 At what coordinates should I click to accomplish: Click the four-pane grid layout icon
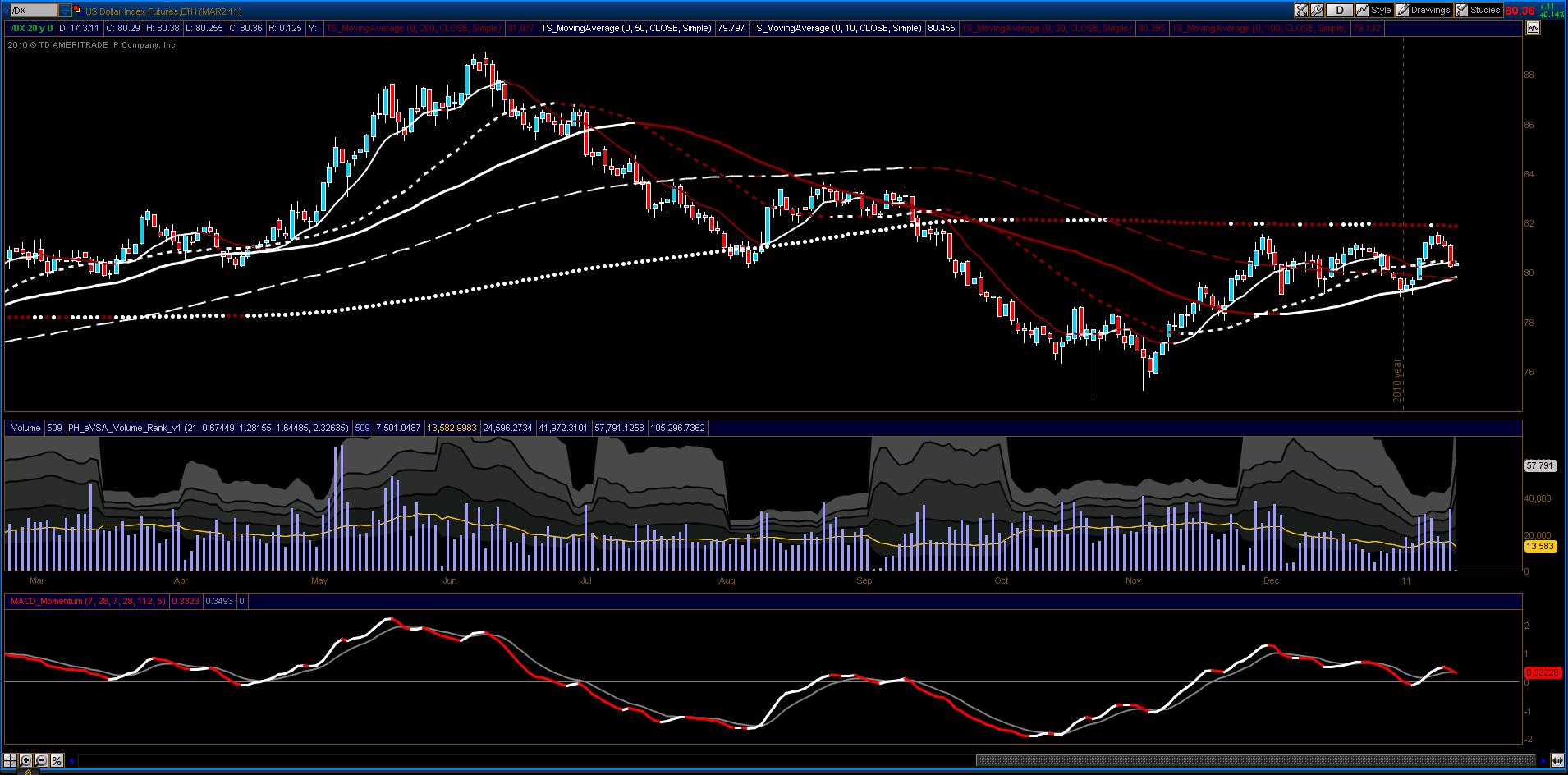pos(10,760)
